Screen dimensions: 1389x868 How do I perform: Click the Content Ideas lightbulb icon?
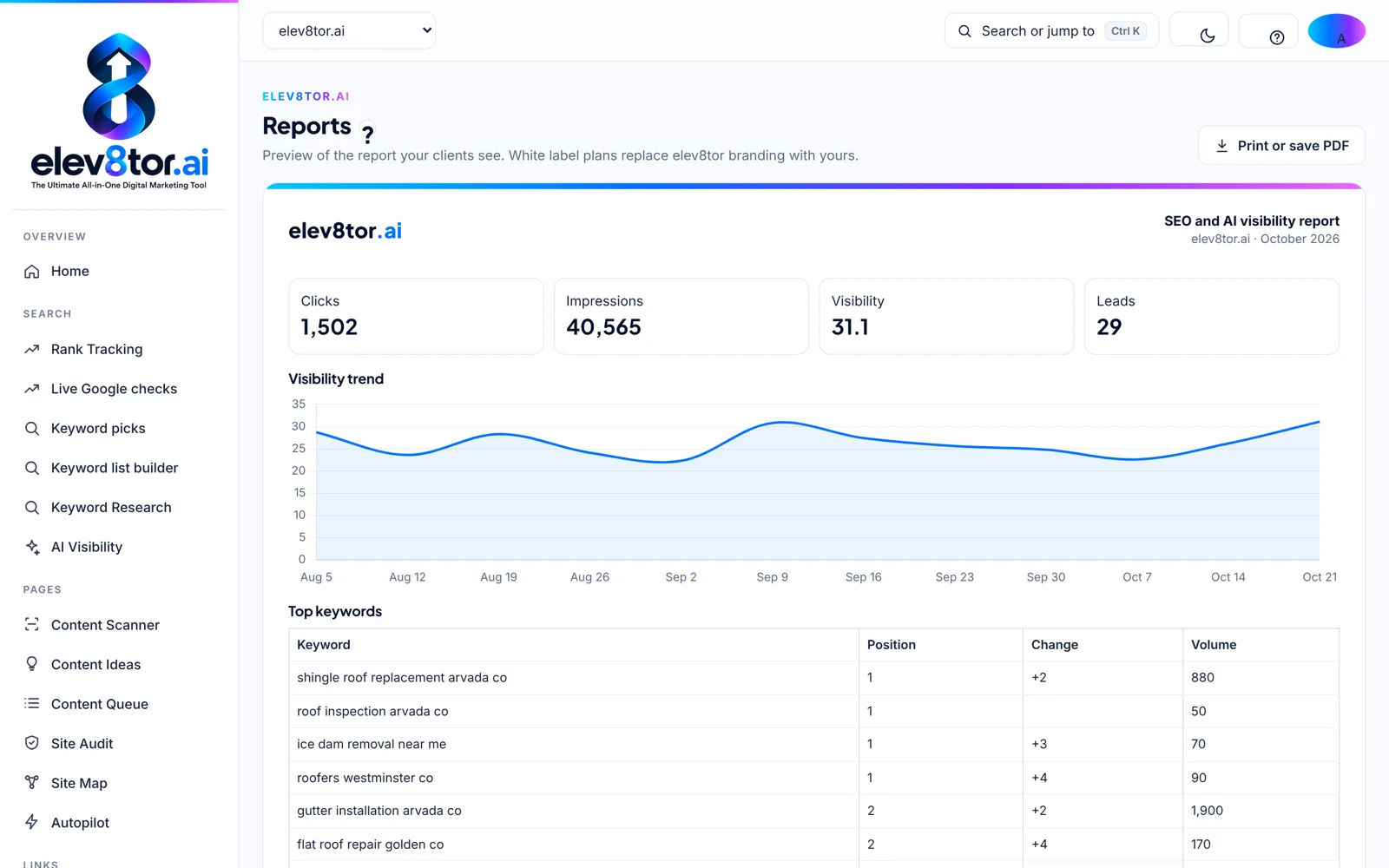click(32, 664)
